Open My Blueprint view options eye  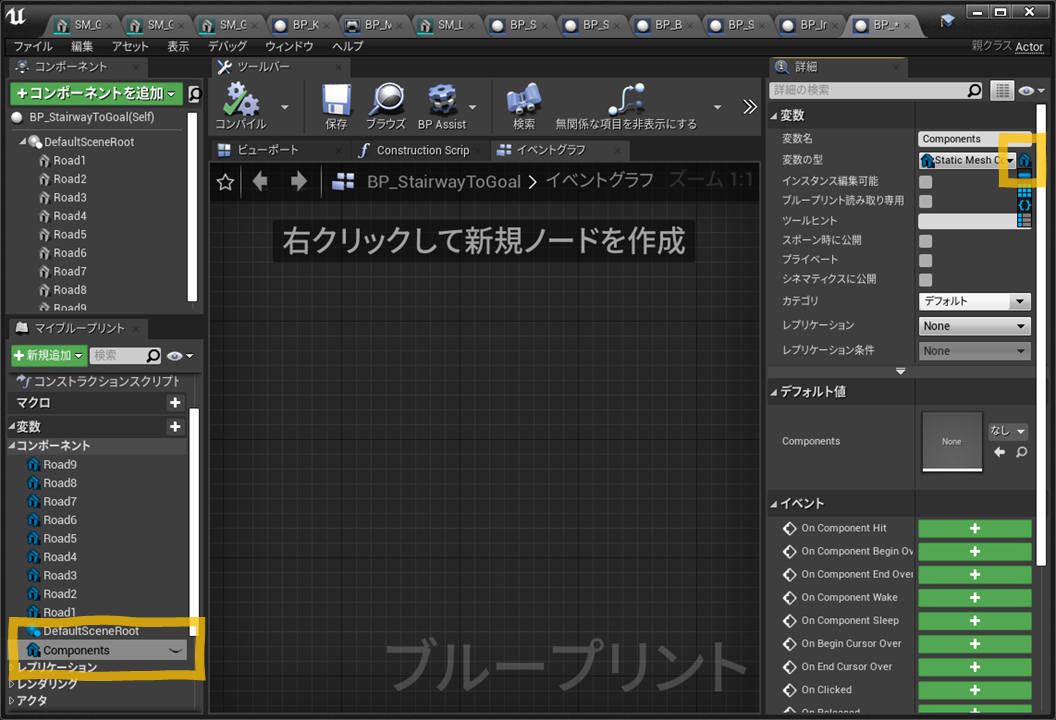(180, 356)
